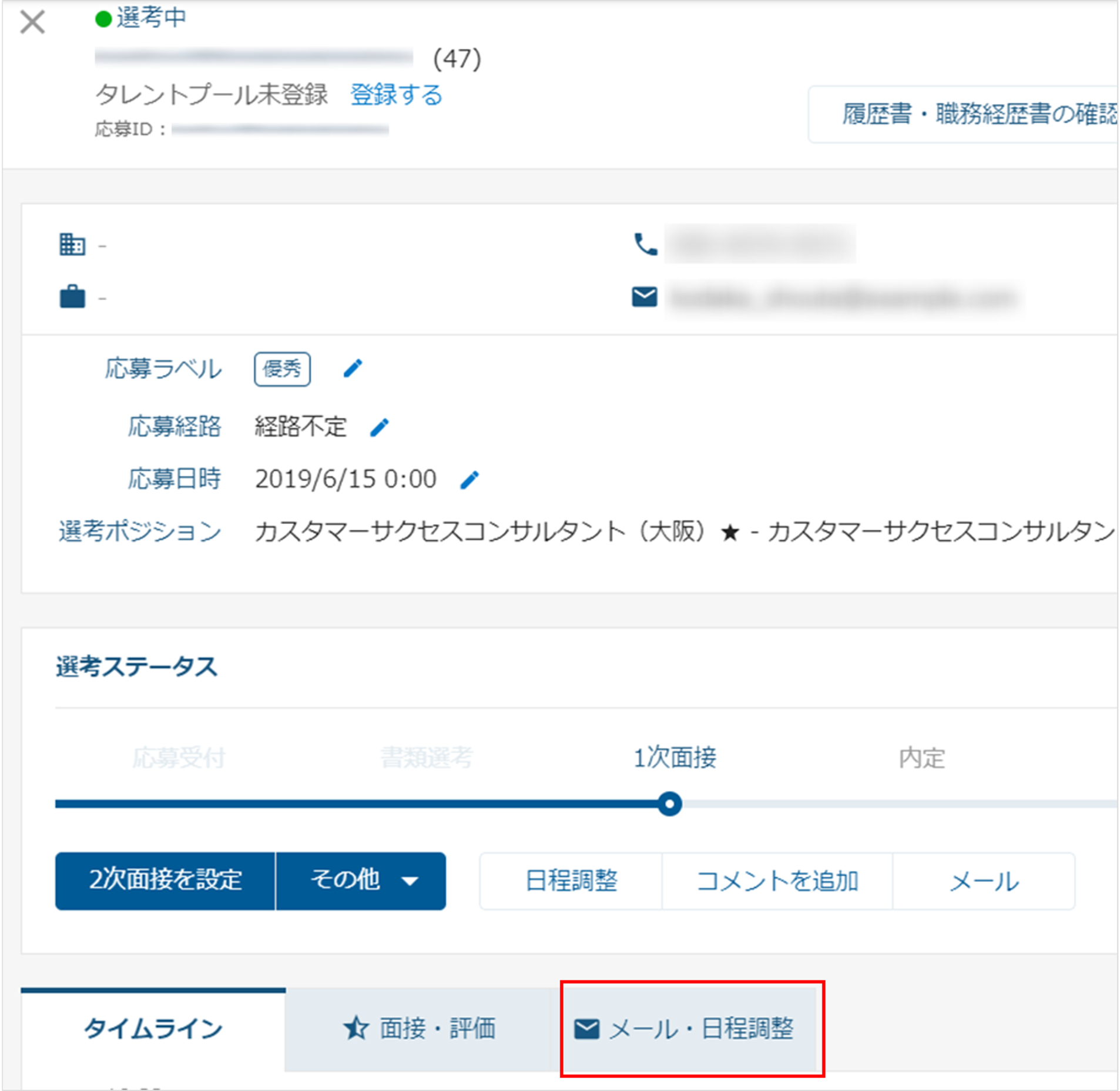Expand the その他 dropdown button
This screenshot has width=1120, height=1091.
click(x=361, y=881)
